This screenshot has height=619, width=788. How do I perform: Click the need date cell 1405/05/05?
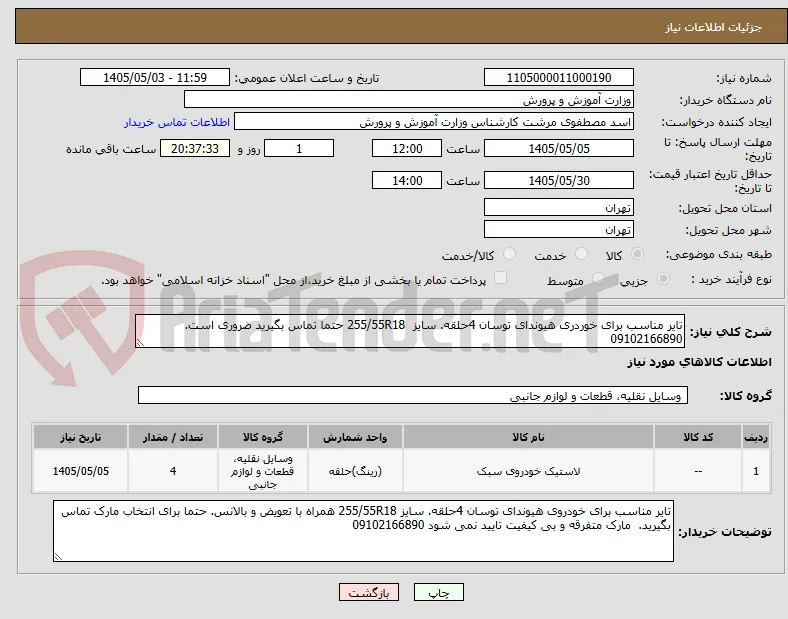click(x=80, y=471)
